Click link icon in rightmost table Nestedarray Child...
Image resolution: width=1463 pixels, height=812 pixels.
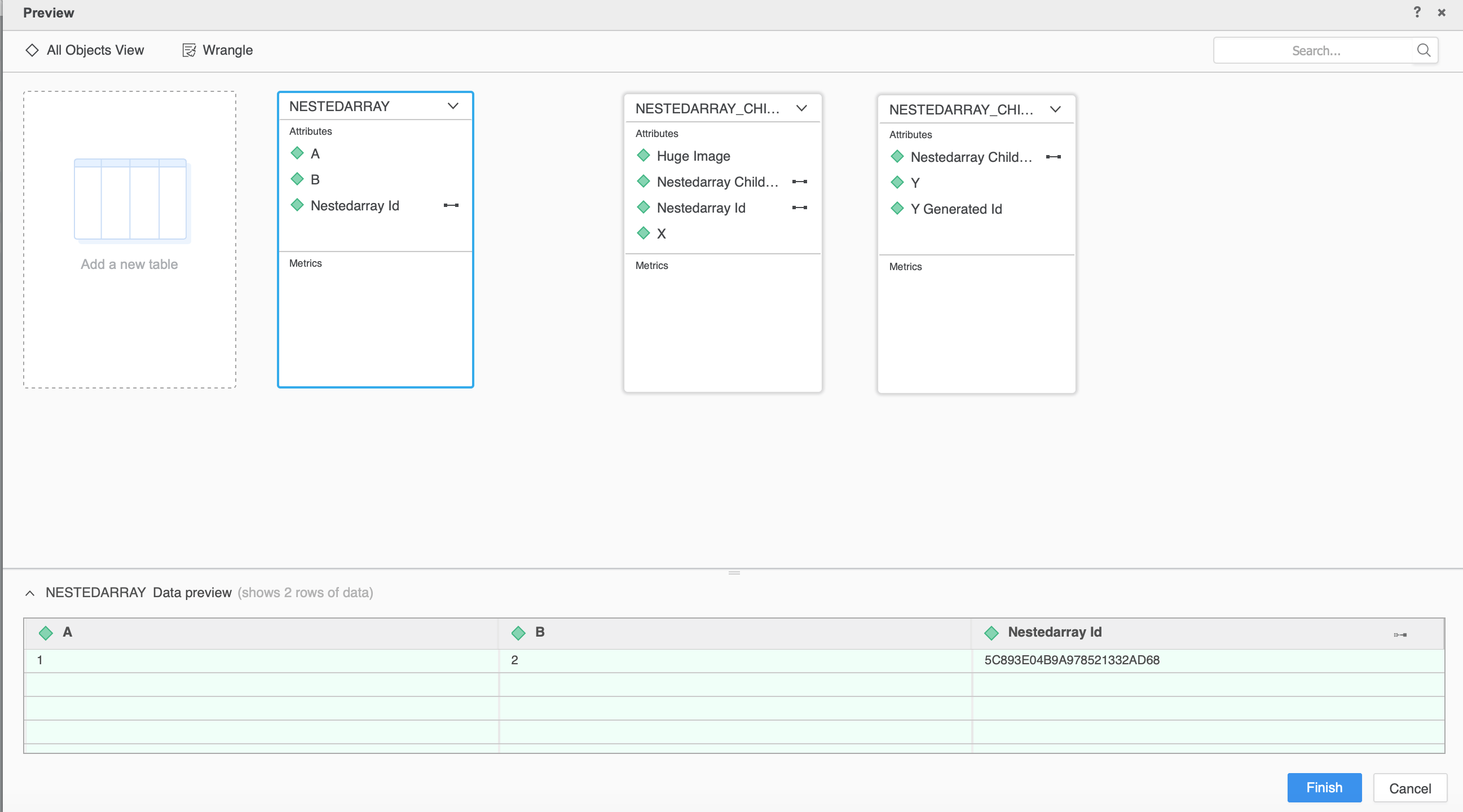pos(1054,157)
